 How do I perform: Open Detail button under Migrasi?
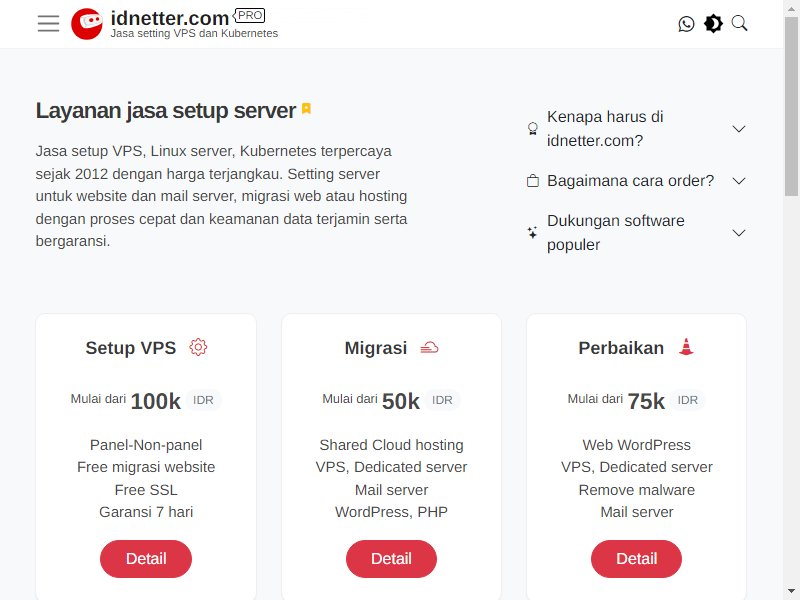tap(391, 559)
